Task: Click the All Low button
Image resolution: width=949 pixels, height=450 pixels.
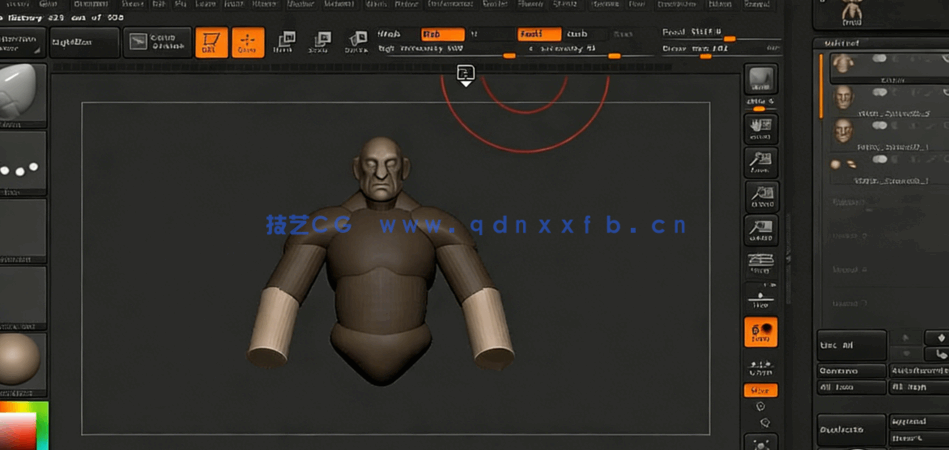Action: click(x=852, y=387)
